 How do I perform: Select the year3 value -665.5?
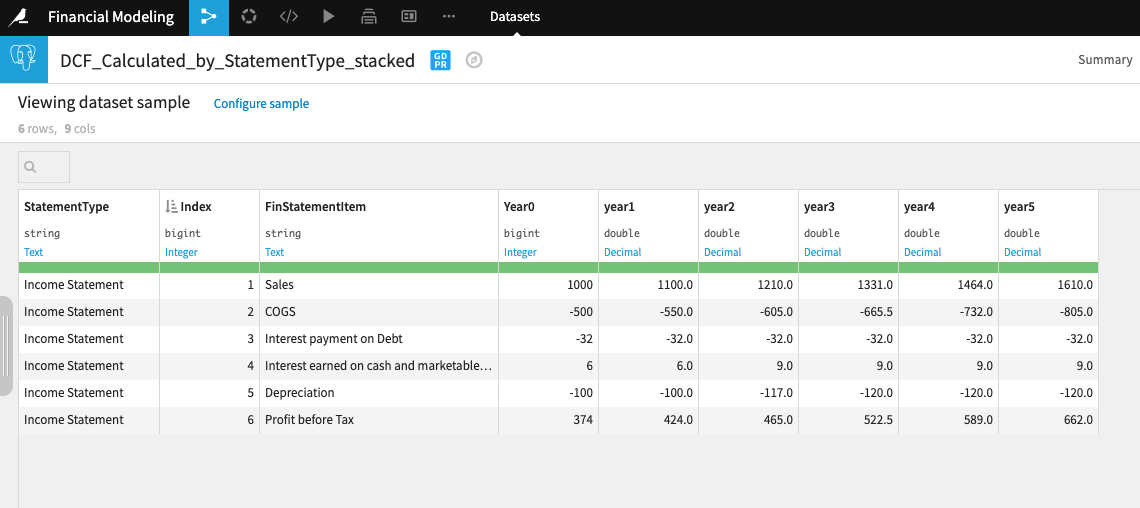click(x=848, y=312)
